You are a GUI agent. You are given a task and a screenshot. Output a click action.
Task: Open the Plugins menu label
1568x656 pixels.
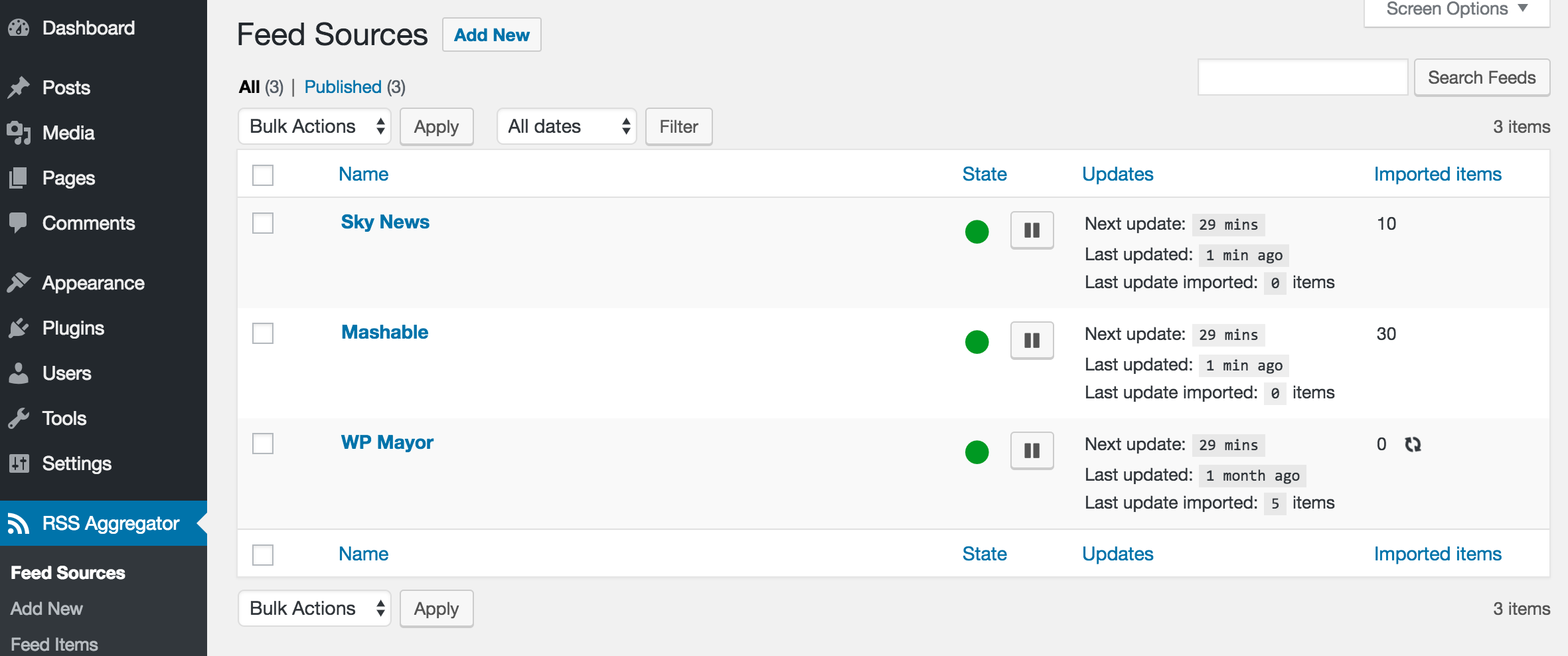tap(73, 328)
